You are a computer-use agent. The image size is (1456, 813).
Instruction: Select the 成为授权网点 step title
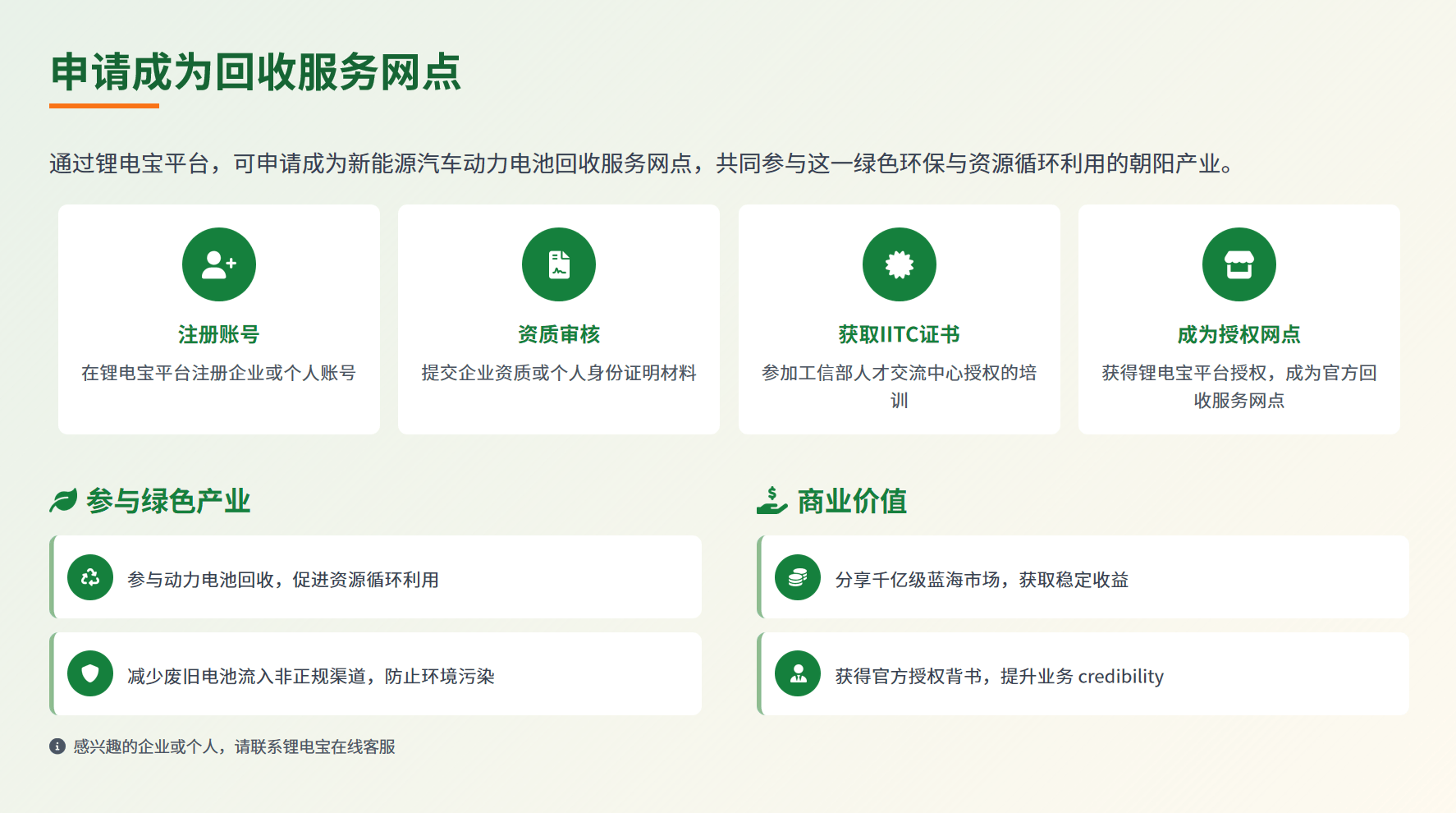(1239, 334)
